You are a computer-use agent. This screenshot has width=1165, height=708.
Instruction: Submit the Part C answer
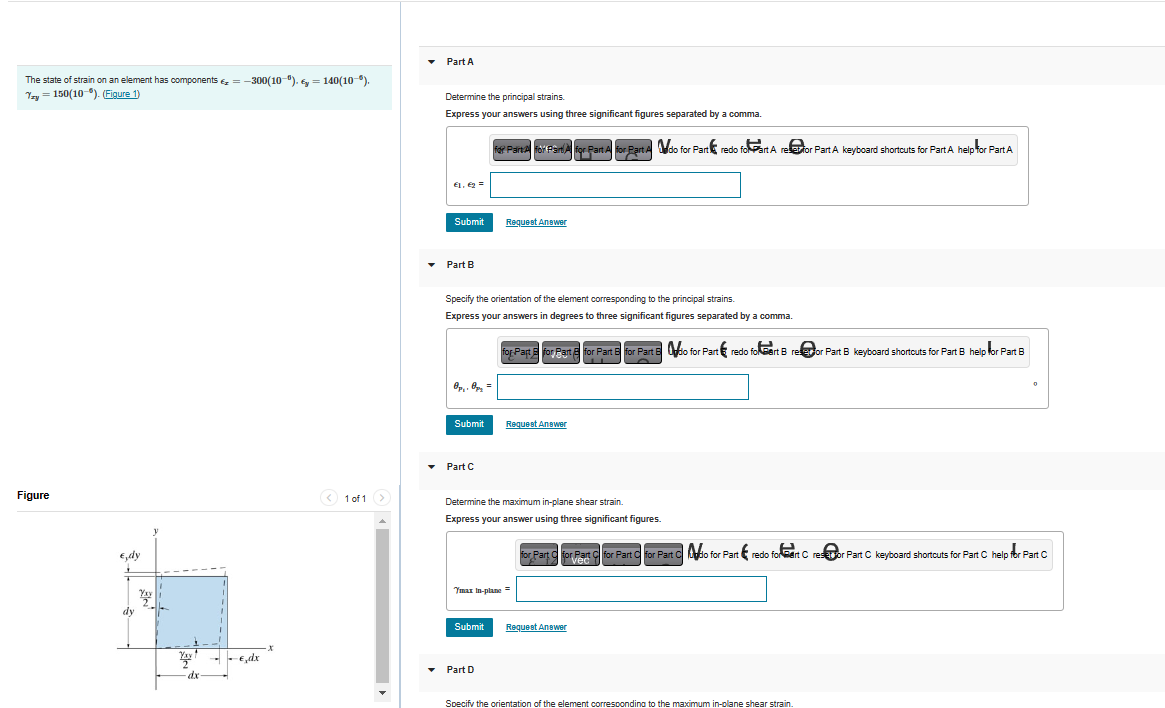[x=469, y=627]
